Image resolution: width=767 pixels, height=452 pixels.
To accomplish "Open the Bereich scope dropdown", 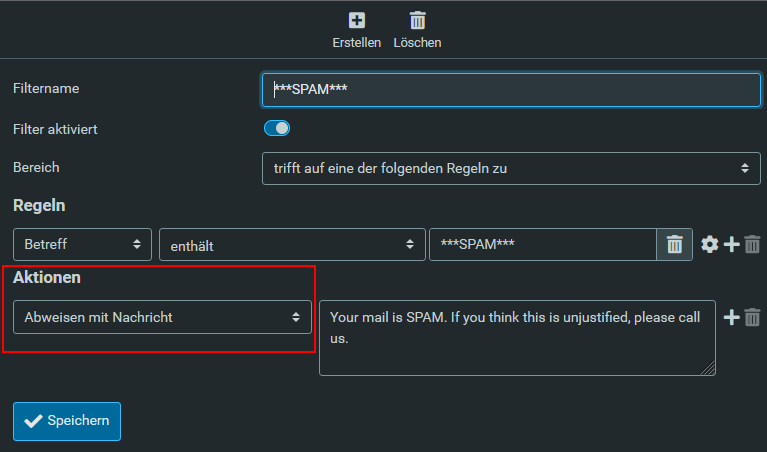I will point(511,168).
